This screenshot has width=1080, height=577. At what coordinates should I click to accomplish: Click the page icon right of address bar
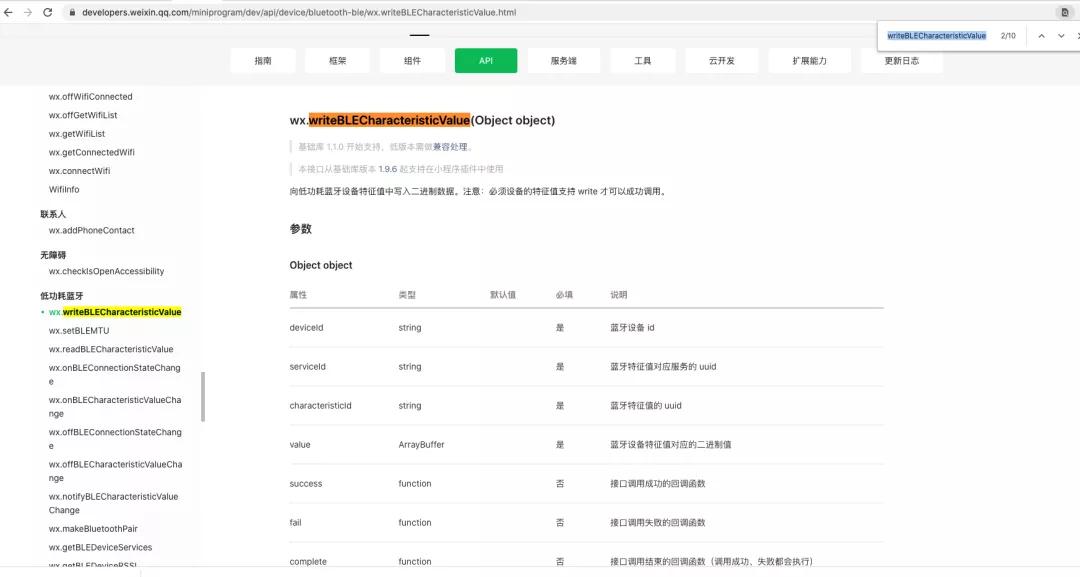coord(1065,12)
